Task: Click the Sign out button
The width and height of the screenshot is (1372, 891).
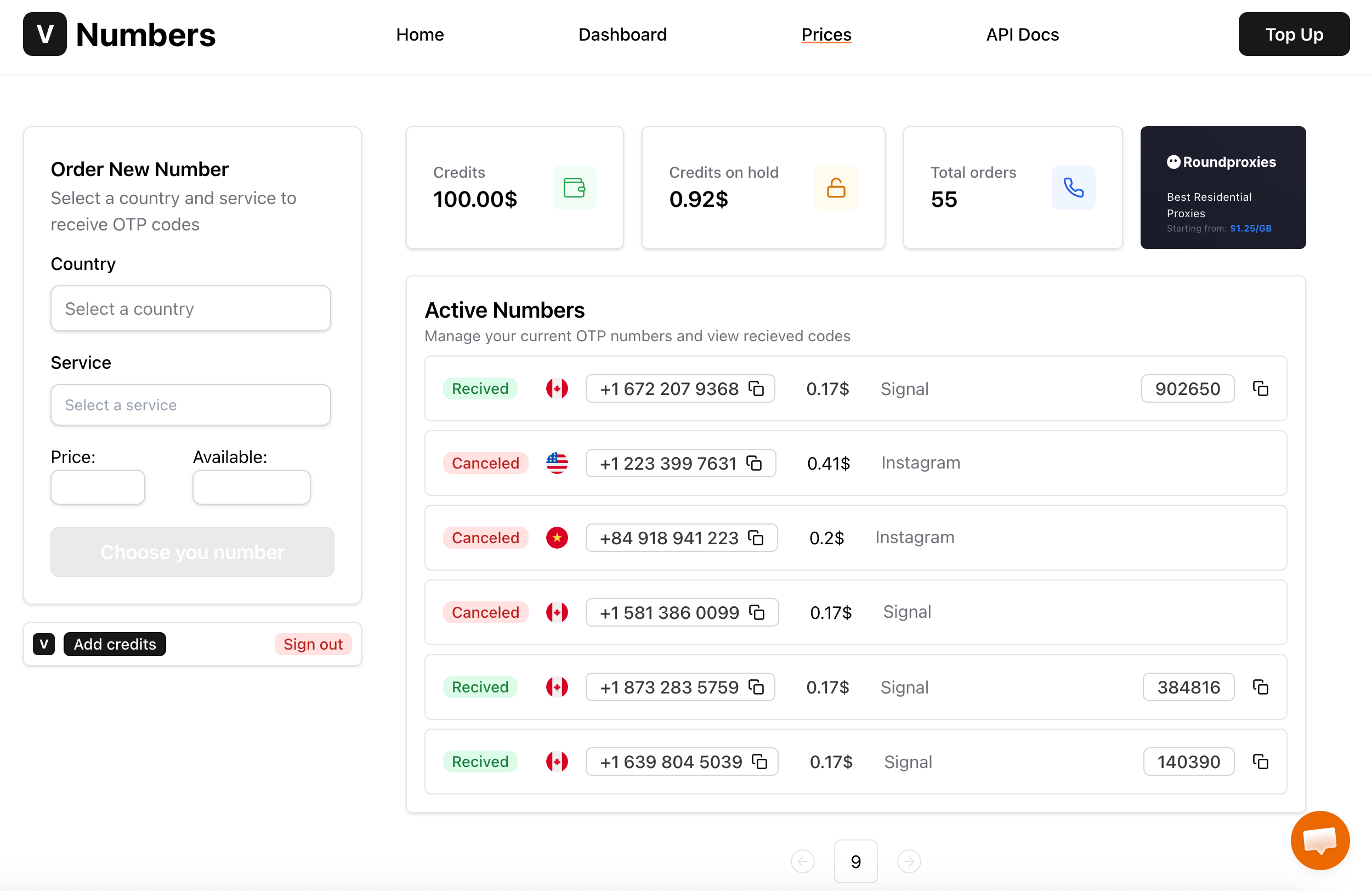Action: pos(313,644)
